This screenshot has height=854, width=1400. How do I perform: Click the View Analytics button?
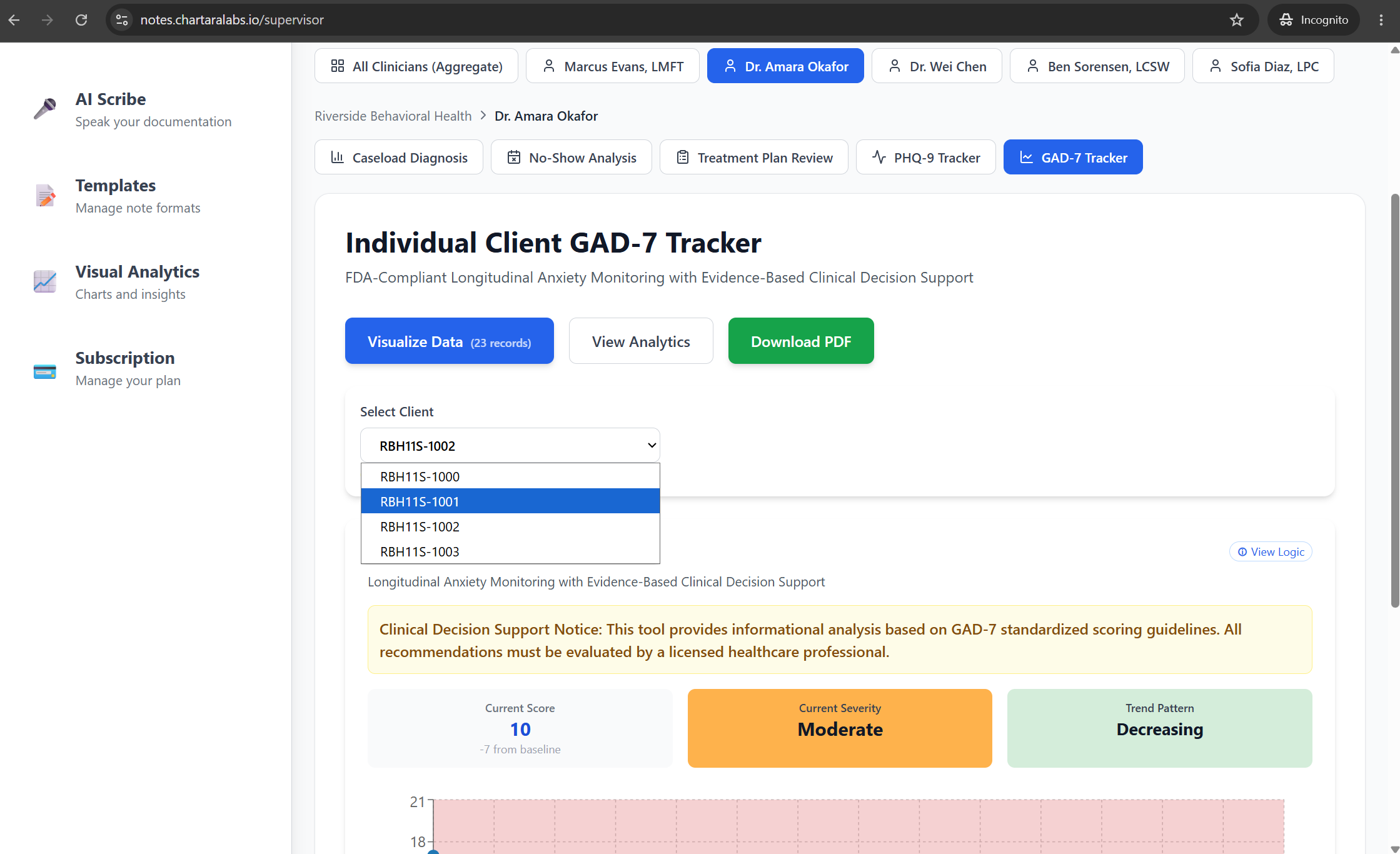641,341
